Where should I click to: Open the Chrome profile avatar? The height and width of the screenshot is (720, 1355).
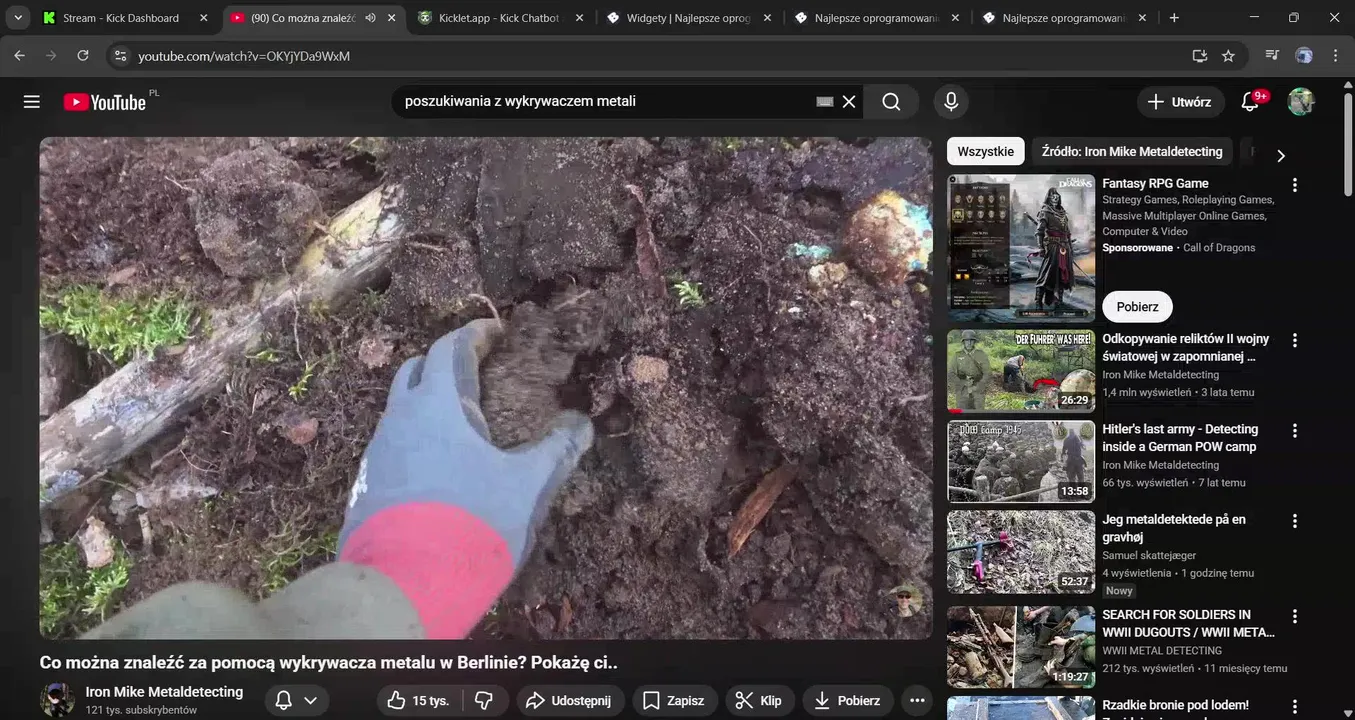tap(1304, 56)
